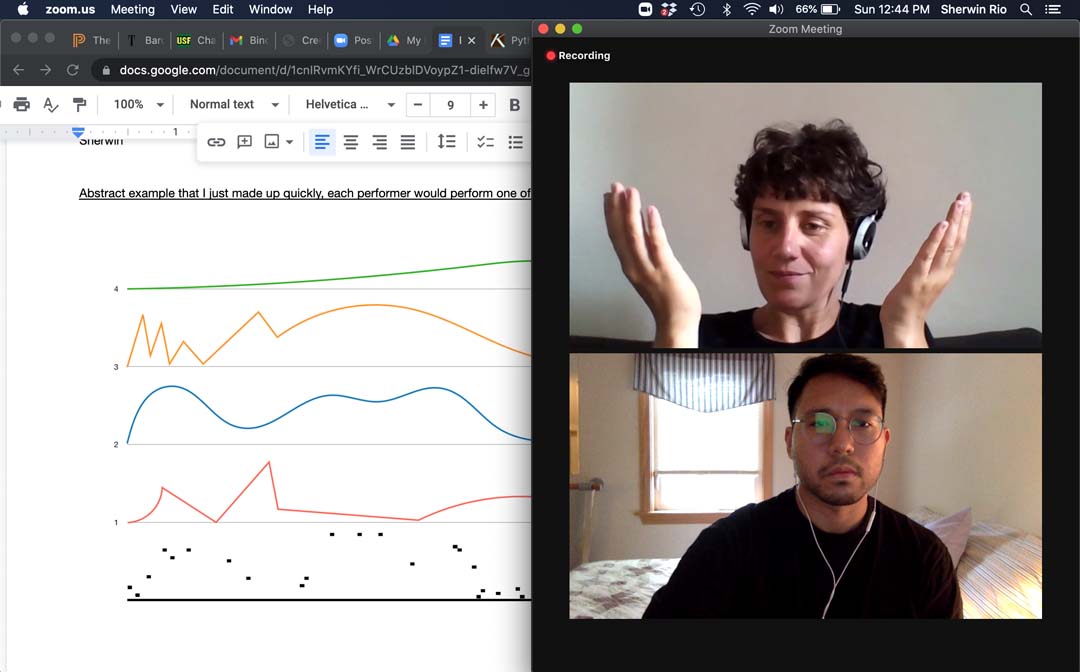
Task: Go back in Chrome browser
Action: 19,70
